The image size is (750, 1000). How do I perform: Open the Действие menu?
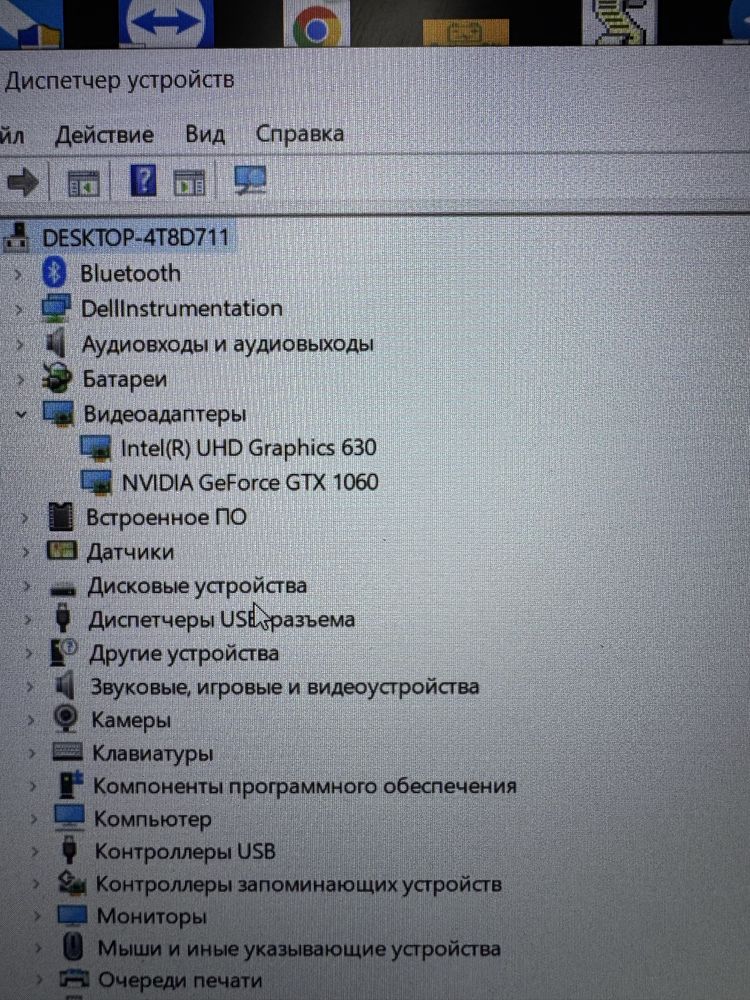point(104,135)
